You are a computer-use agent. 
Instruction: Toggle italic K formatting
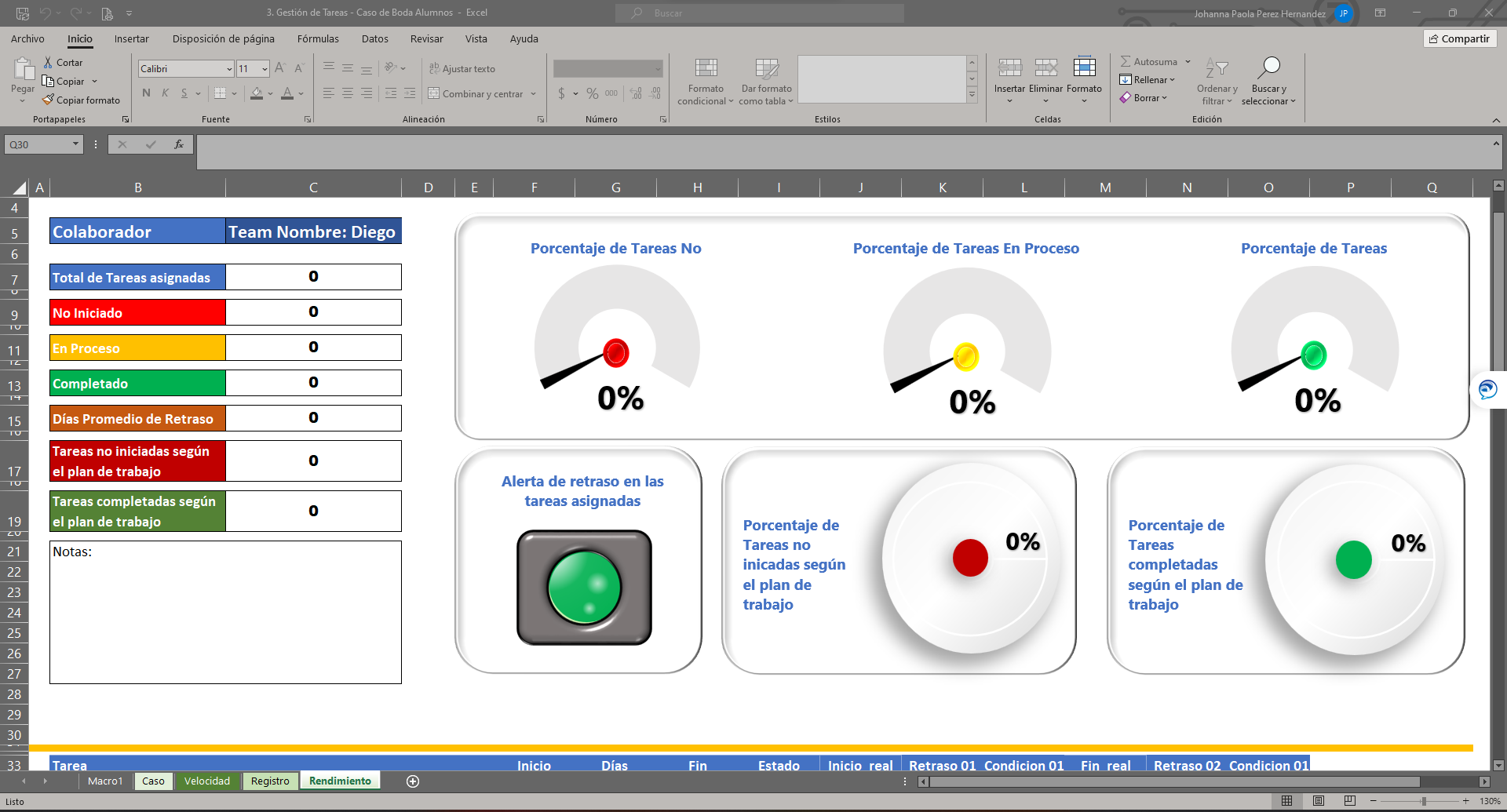[x=165, y=93]
